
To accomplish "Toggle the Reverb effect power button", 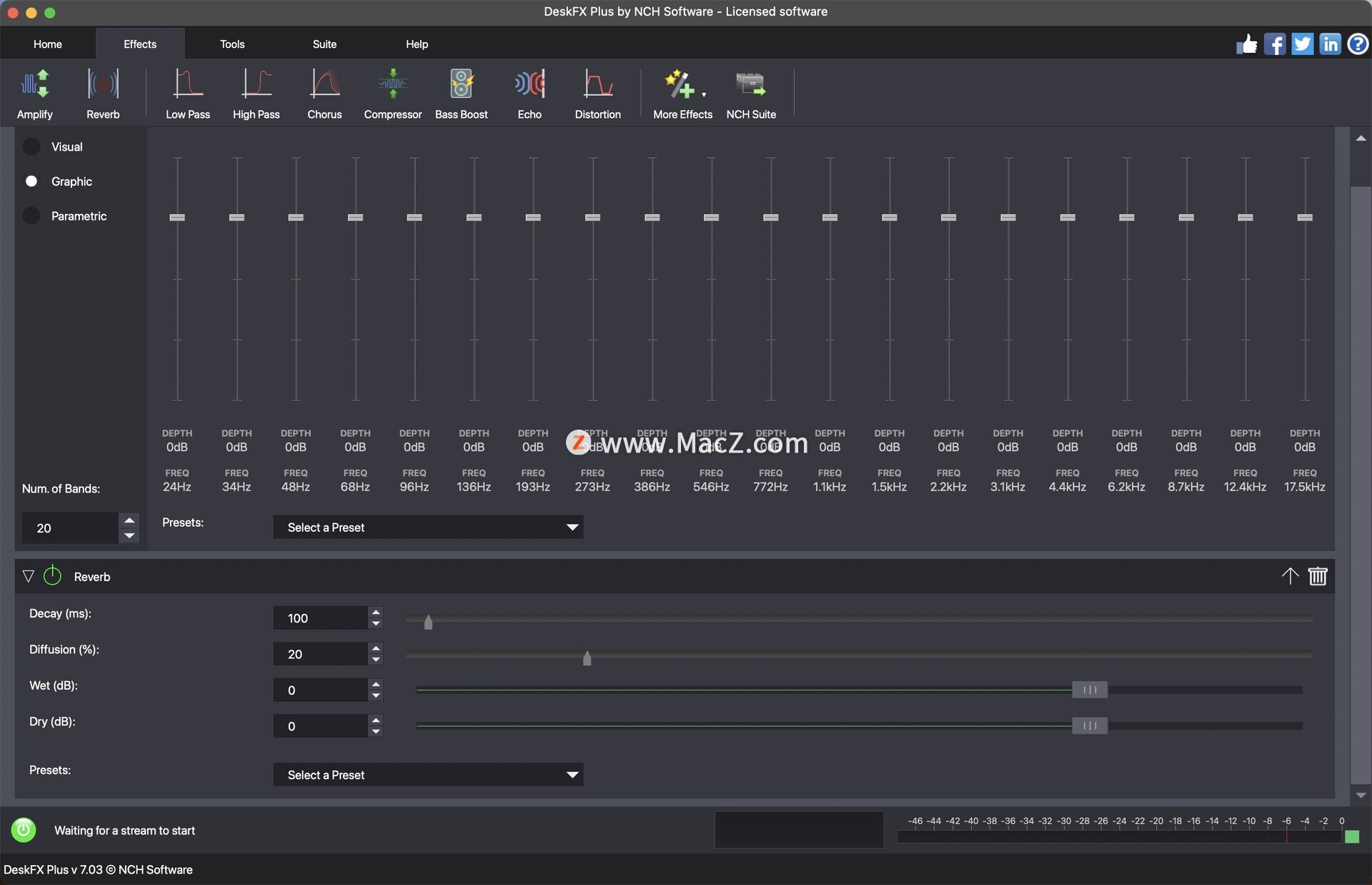I will point(53,576).
